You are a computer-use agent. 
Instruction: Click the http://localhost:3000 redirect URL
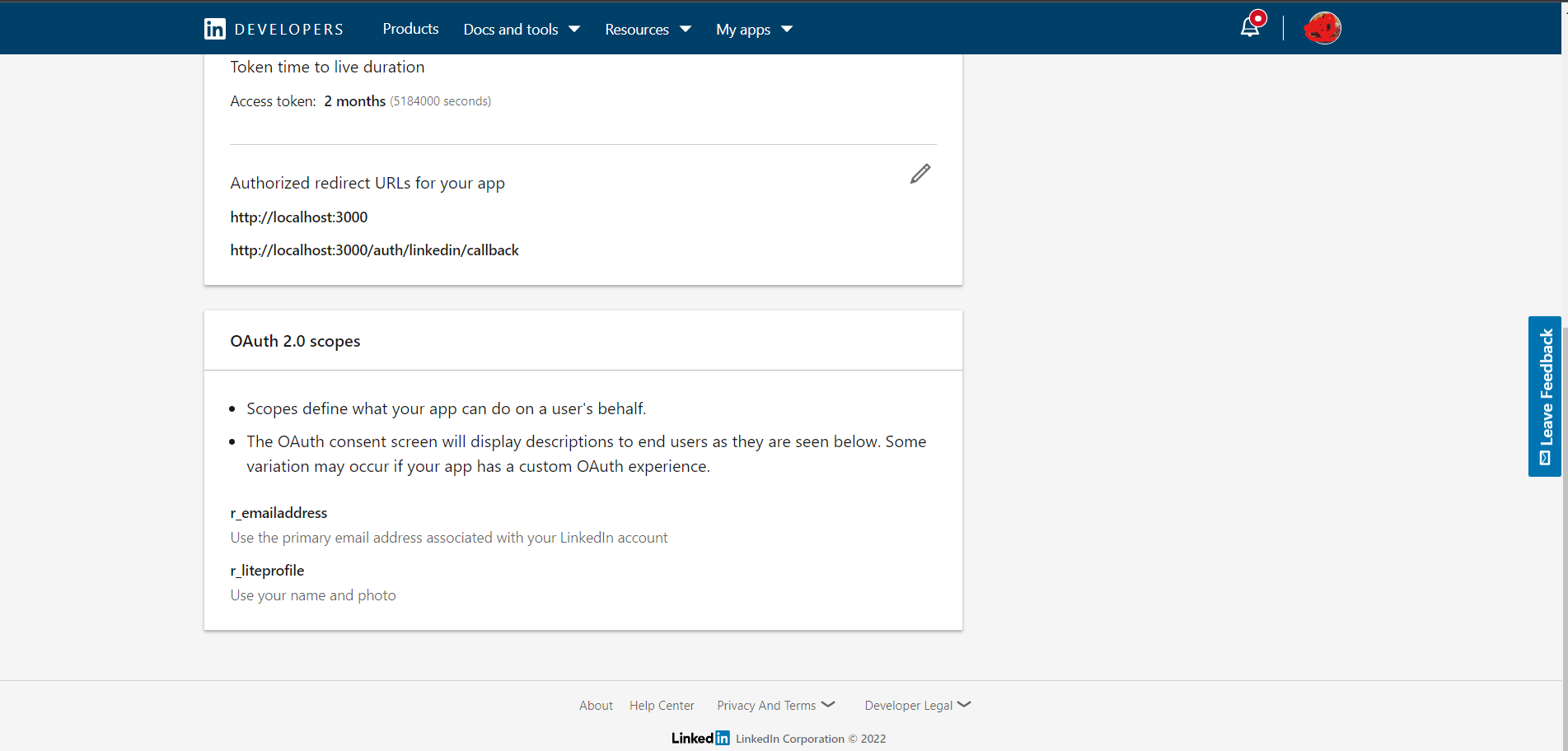299,217
